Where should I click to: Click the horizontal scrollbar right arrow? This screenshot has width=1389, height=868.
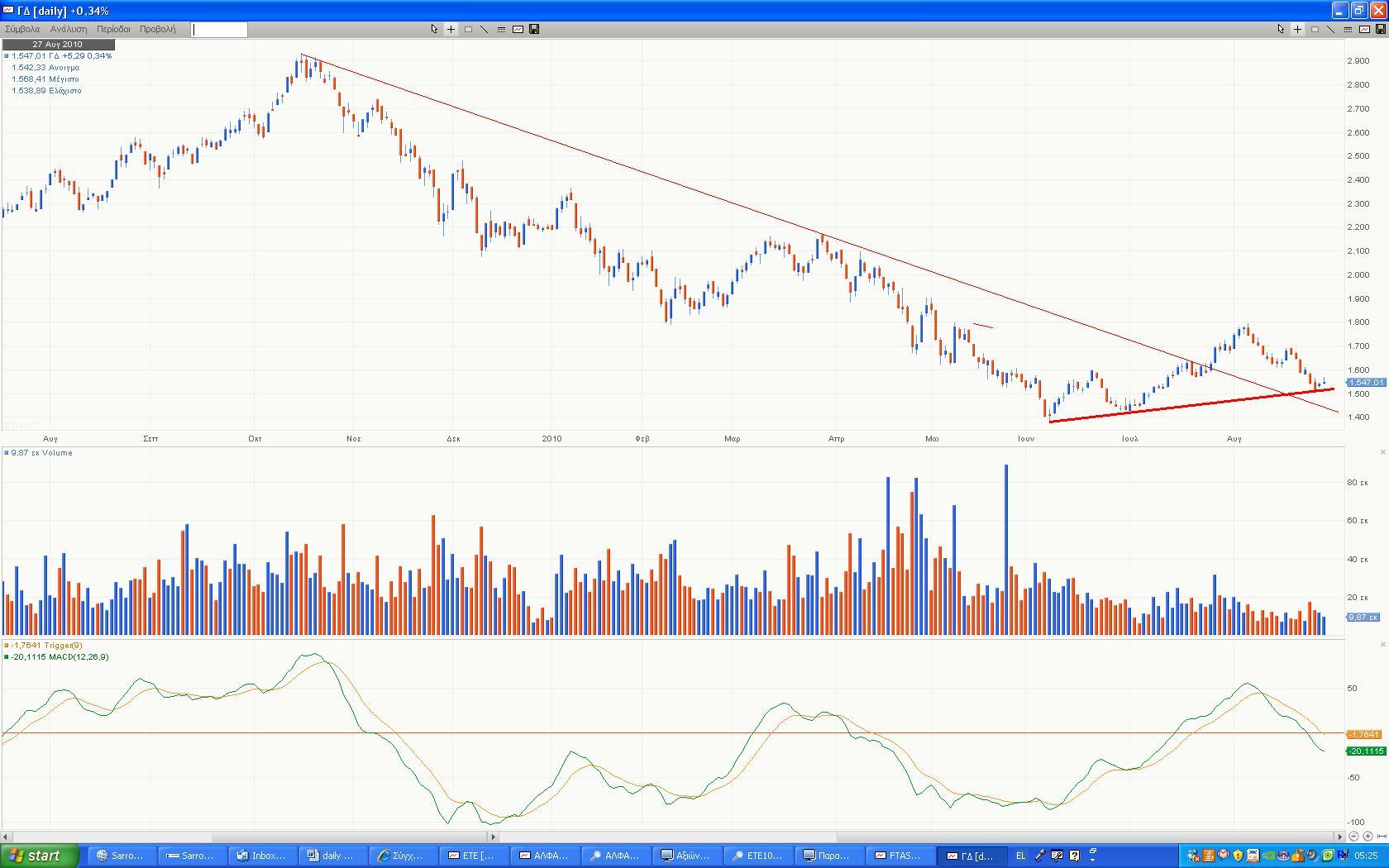[x=1339, y=837]
